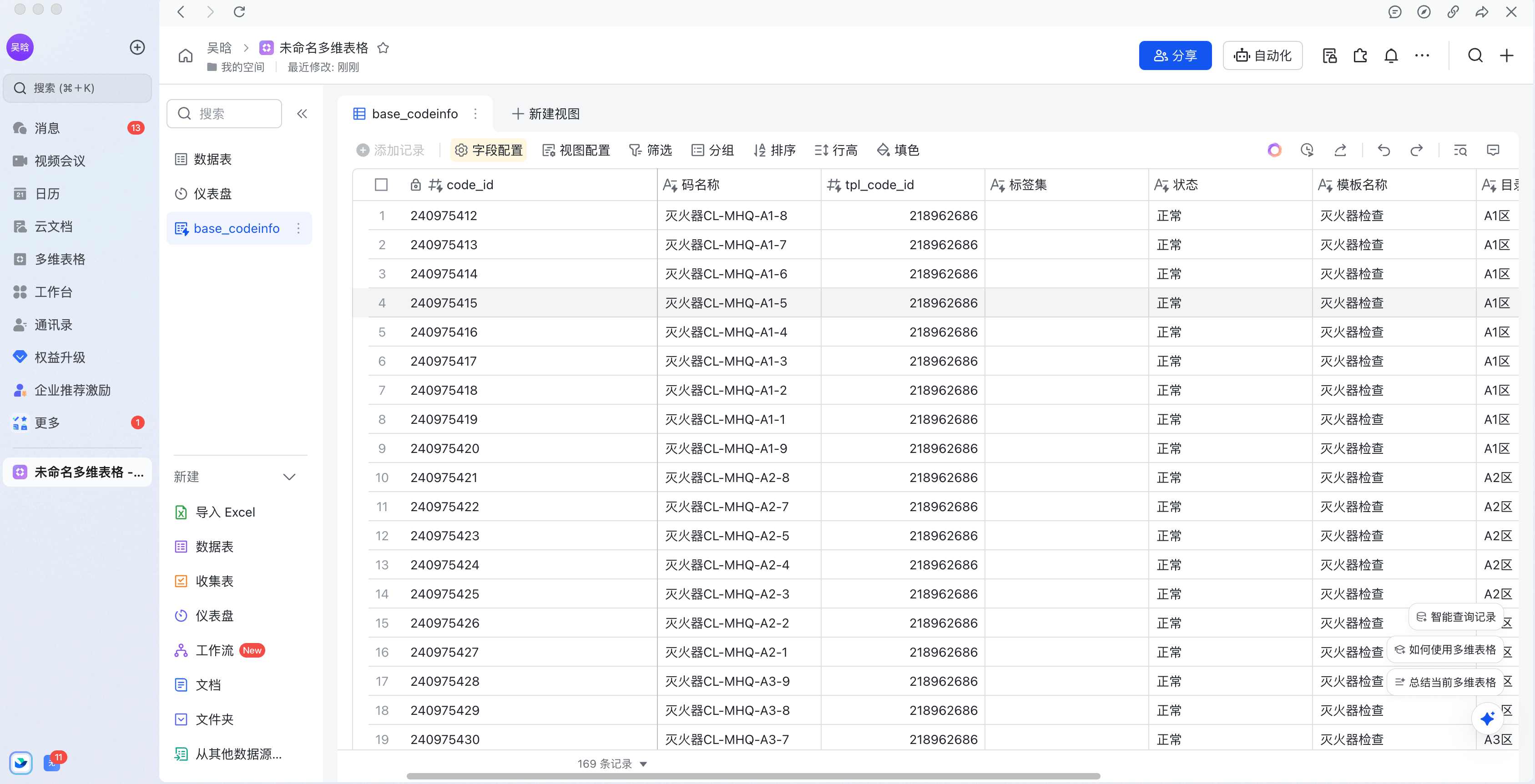Open the 筛选 filter menu
Screen dimensions: 1535x784
pyautogui.click(x=651, y=150)
